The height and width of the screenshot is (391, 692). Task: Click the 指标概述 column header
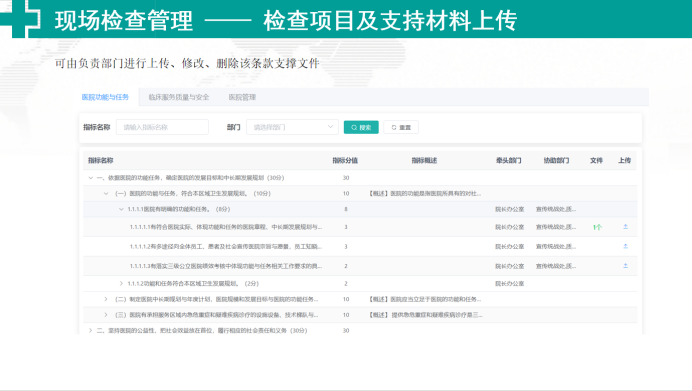pyautogui.click(x=424, y=160)
